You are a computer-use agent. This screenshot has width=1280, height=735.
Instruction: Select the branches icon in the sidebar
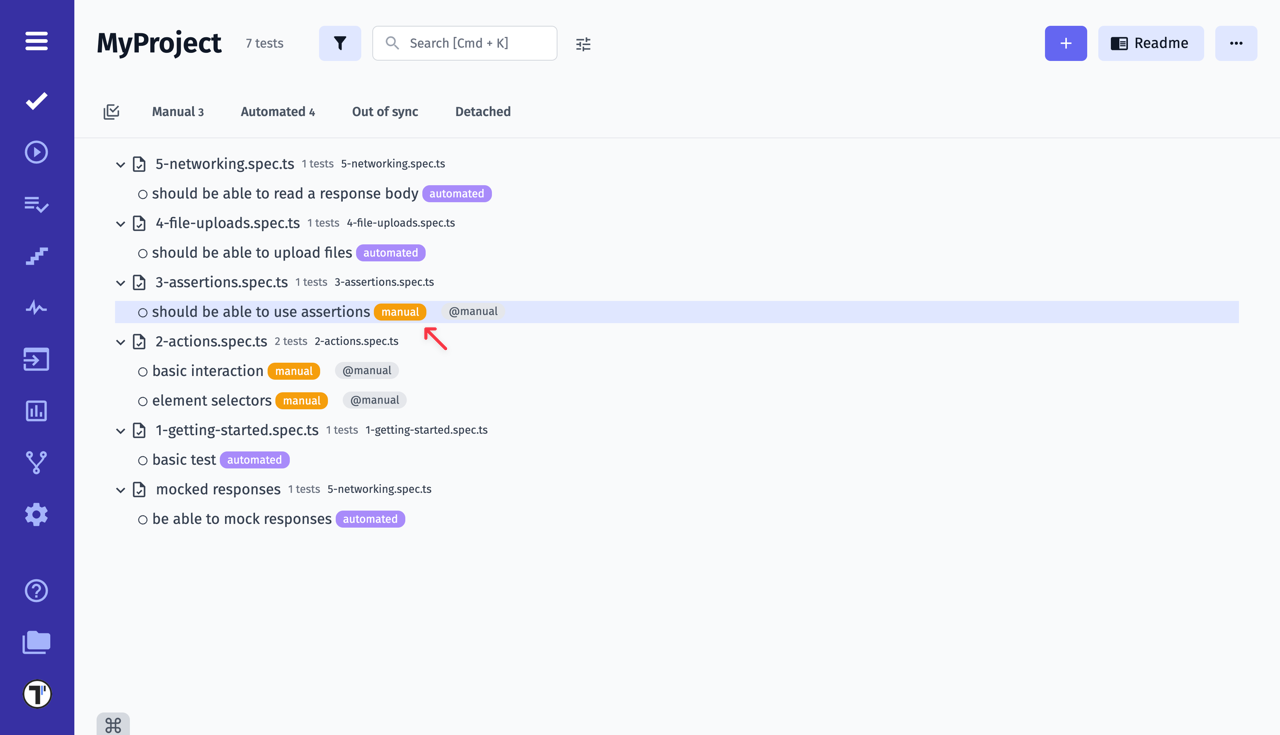36,462
